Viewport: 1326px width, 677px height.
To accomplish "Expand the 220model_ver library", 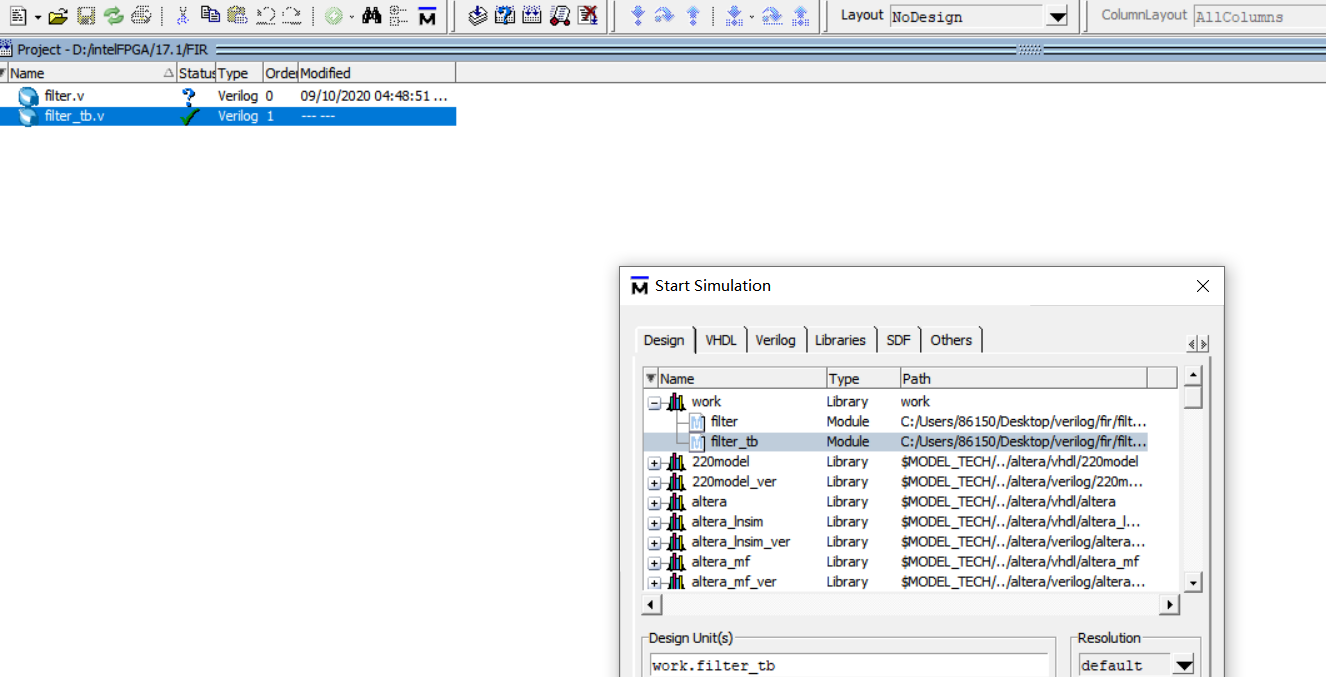I will (654, 483).
